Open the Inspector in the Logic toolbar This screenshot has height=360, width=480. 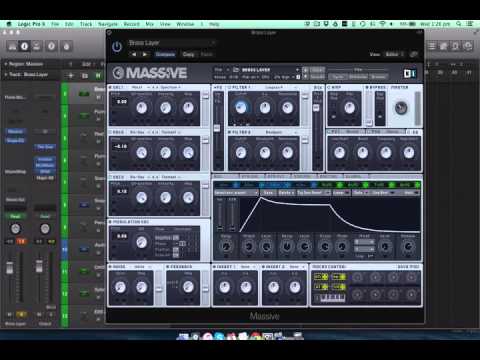[x=24, y=46]
